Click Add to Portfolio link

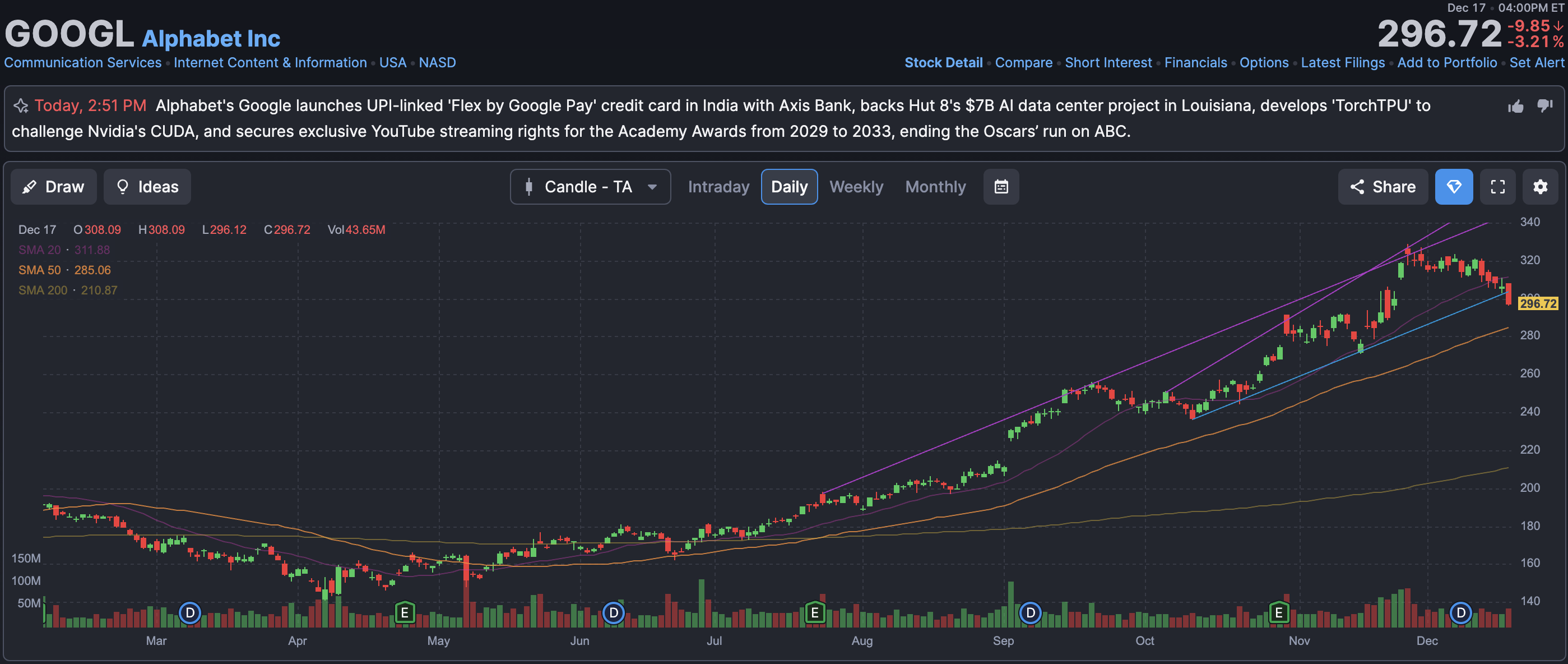click(x=1446, y=63)
